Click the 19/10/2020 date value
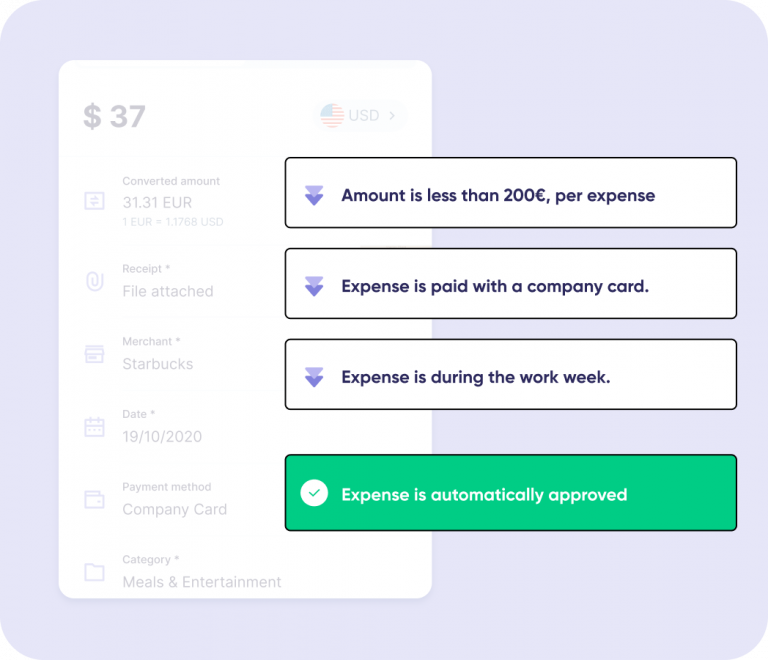Image resolution: width=768 pixels, height=660 pixels. pos(162,436)
